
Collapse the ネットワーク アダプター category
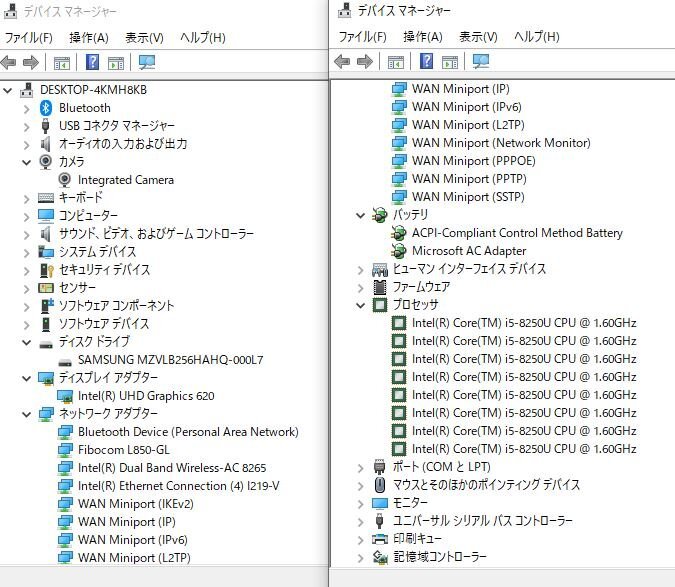pyautogui.click(x=27, y=414)
